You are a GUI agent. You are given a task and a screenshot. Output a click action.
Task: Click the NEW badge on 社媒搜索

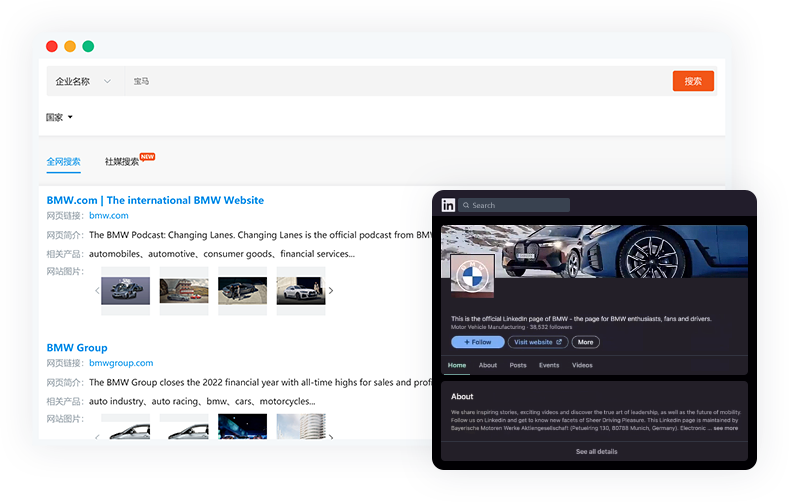pyautogui.click(x=147, y=157)
